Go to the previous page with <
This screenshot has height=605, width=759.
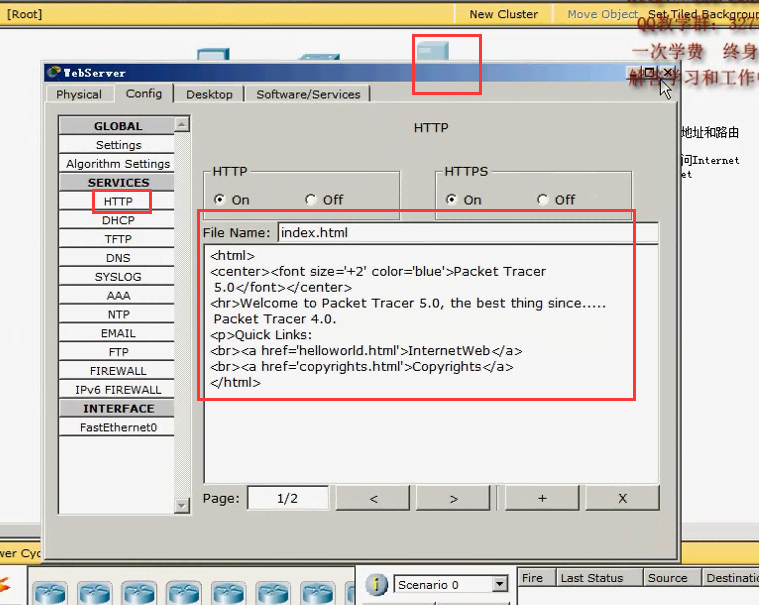point(373,499)
